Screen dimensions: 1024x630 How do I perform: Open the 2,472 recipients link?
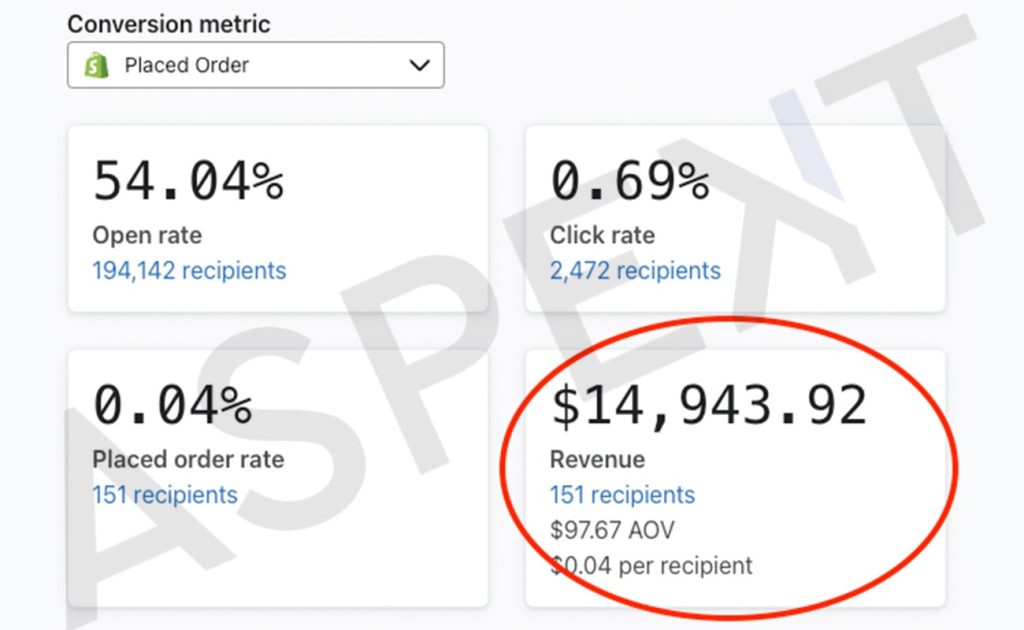pos(635,270)
